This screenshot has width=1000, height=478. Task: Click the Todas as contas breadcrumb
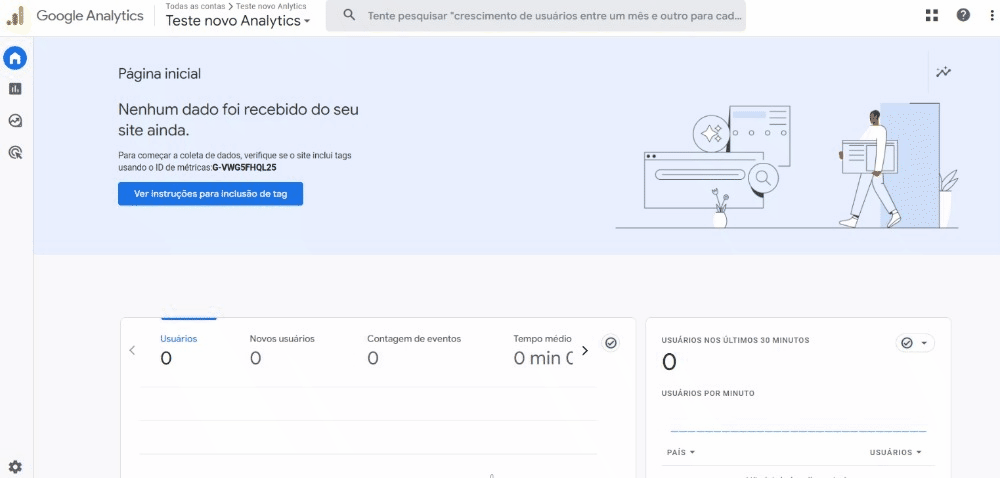coord(195,6)
